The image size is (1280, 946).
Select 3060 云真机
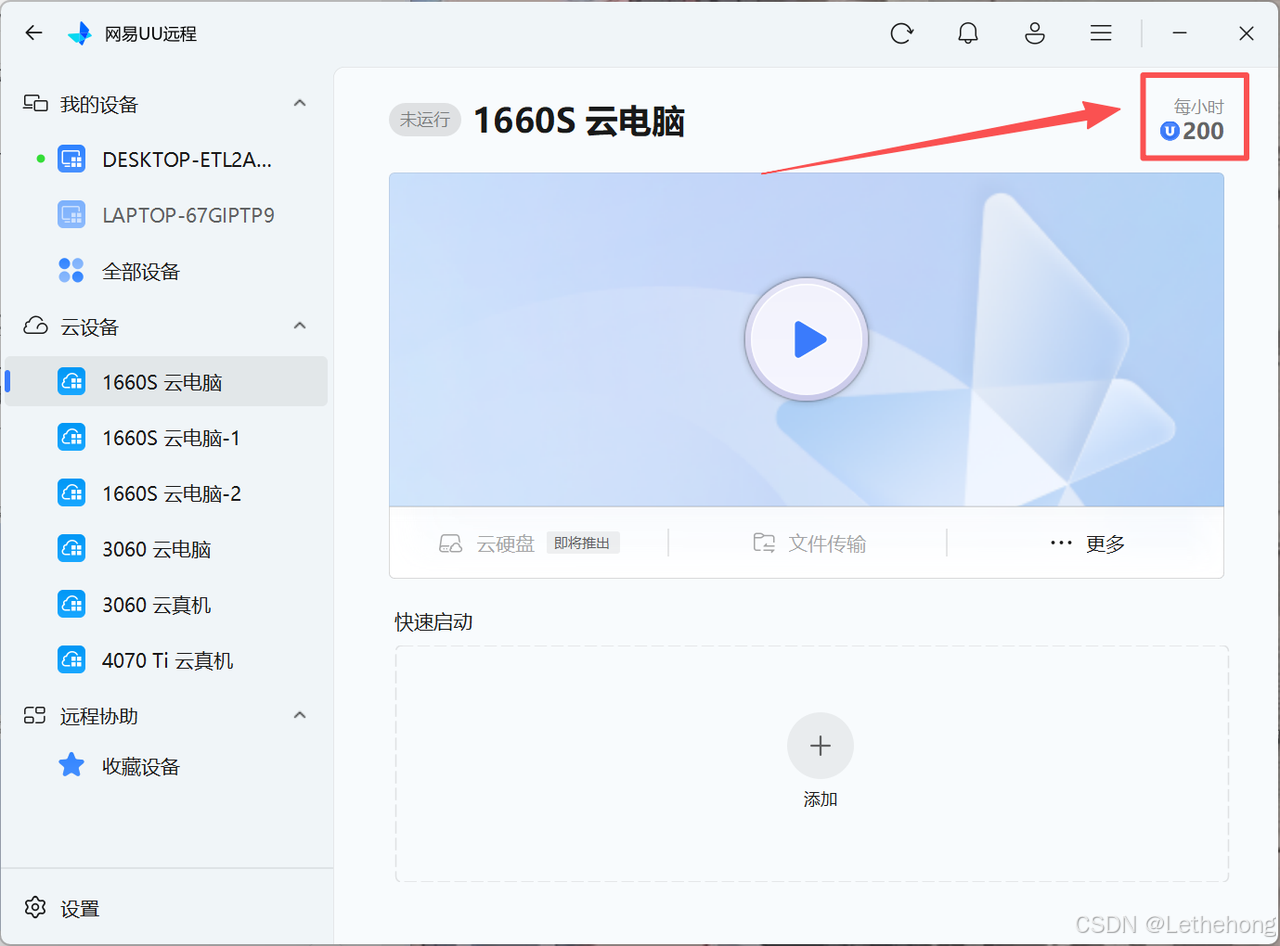[x=166, y=605]
